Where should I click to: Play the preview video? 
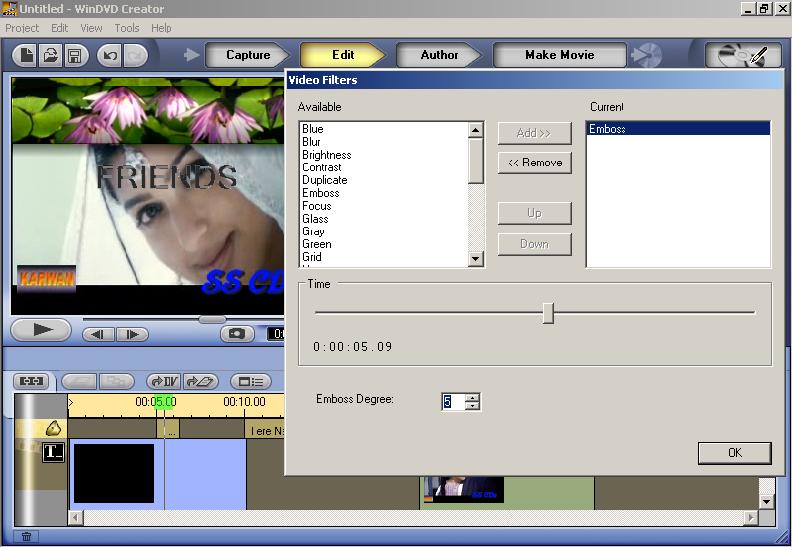pos(41,330)
